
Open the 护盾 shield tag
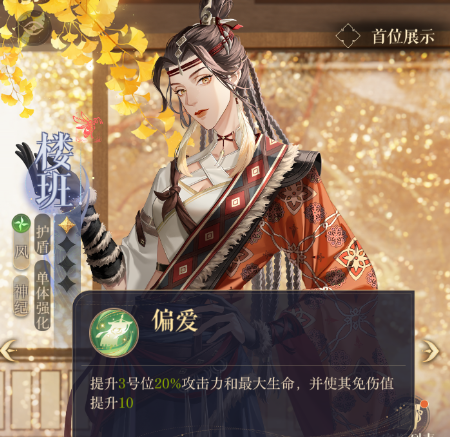[43, 235]
